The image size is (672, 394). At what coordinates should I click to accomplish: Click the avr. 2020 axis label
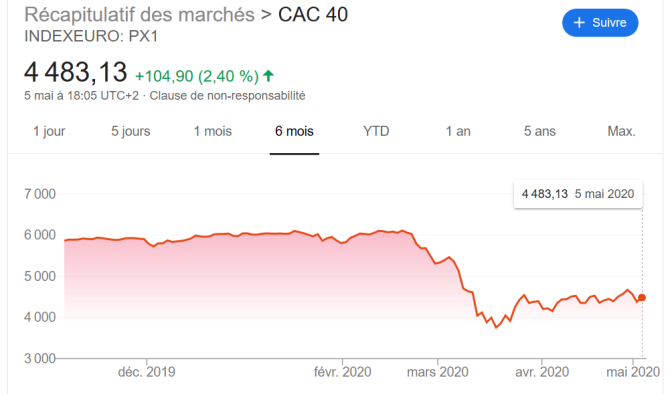(x=542, y=372)
